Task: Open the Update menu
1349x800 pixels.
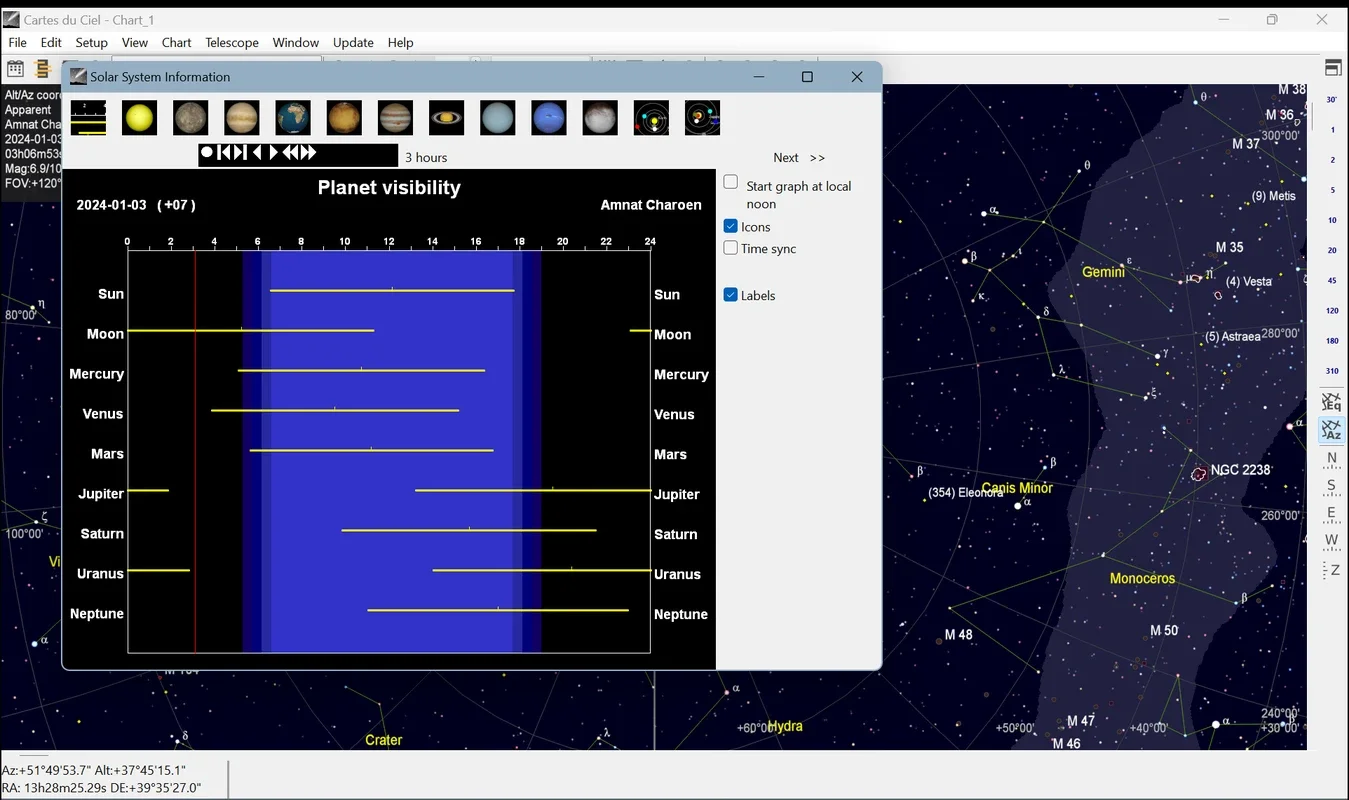Action: pyautogui.click(x=353, y=42)
